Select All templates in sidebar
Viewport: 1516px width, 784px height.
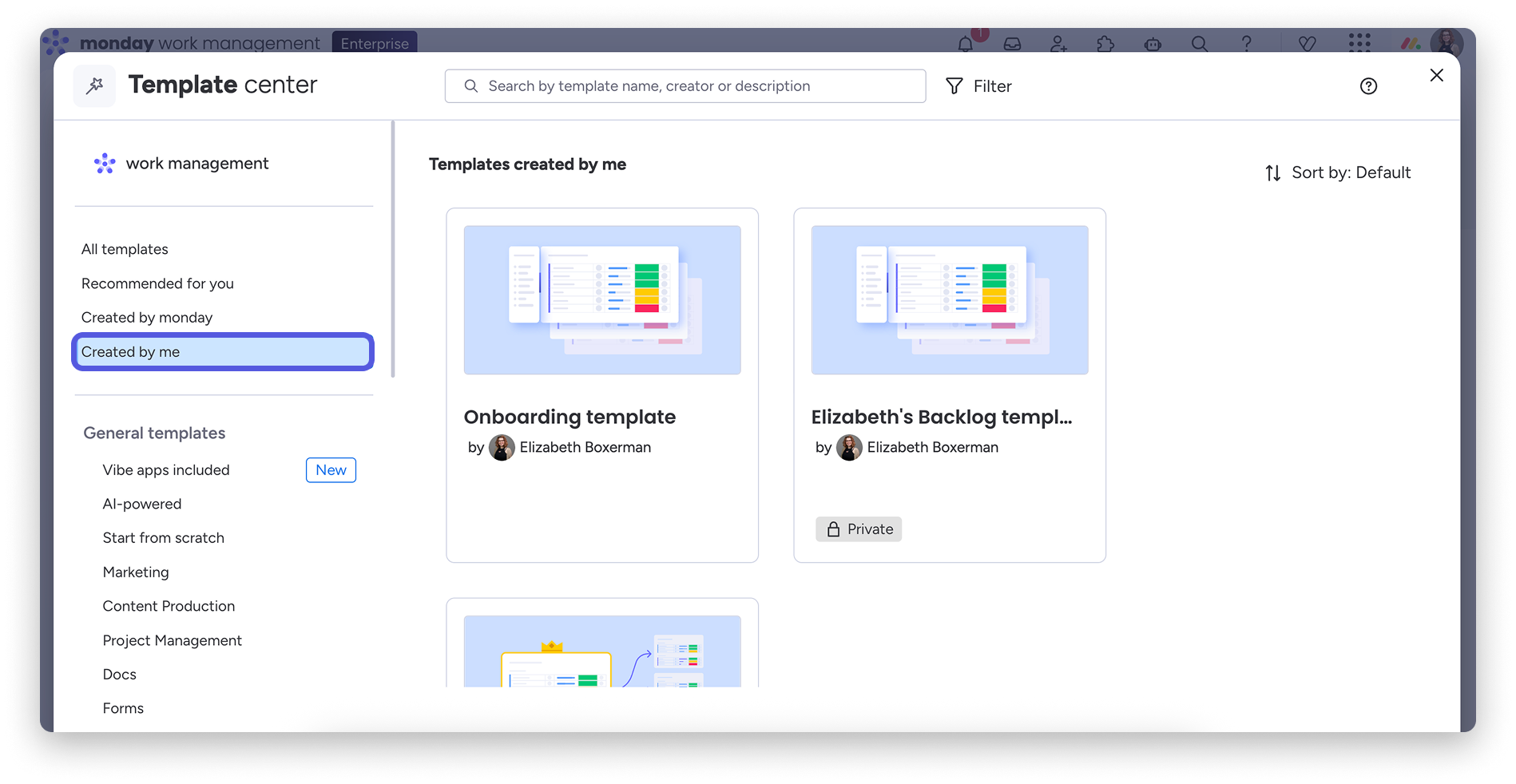tap(125, 249)
